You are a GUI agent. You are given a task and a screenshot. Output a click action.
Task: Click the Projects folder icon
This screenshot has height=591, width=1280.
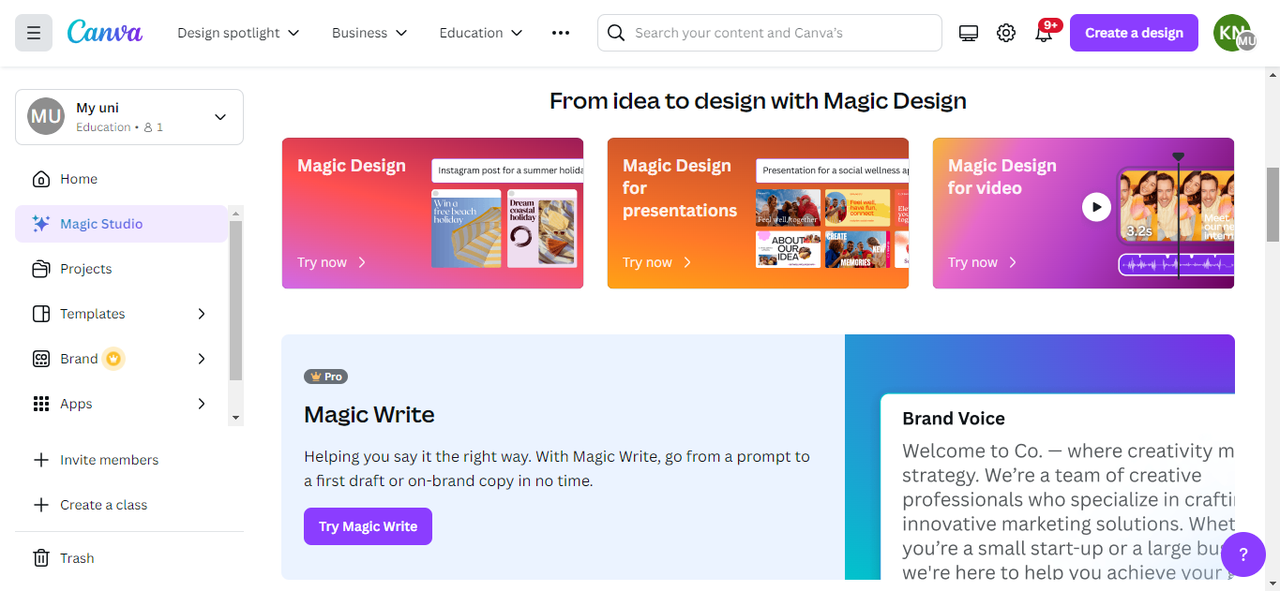pos(41,269)
